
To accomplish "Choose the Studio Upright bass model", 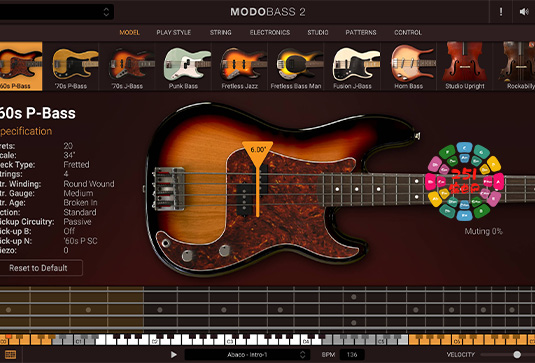I will point(465,66).
